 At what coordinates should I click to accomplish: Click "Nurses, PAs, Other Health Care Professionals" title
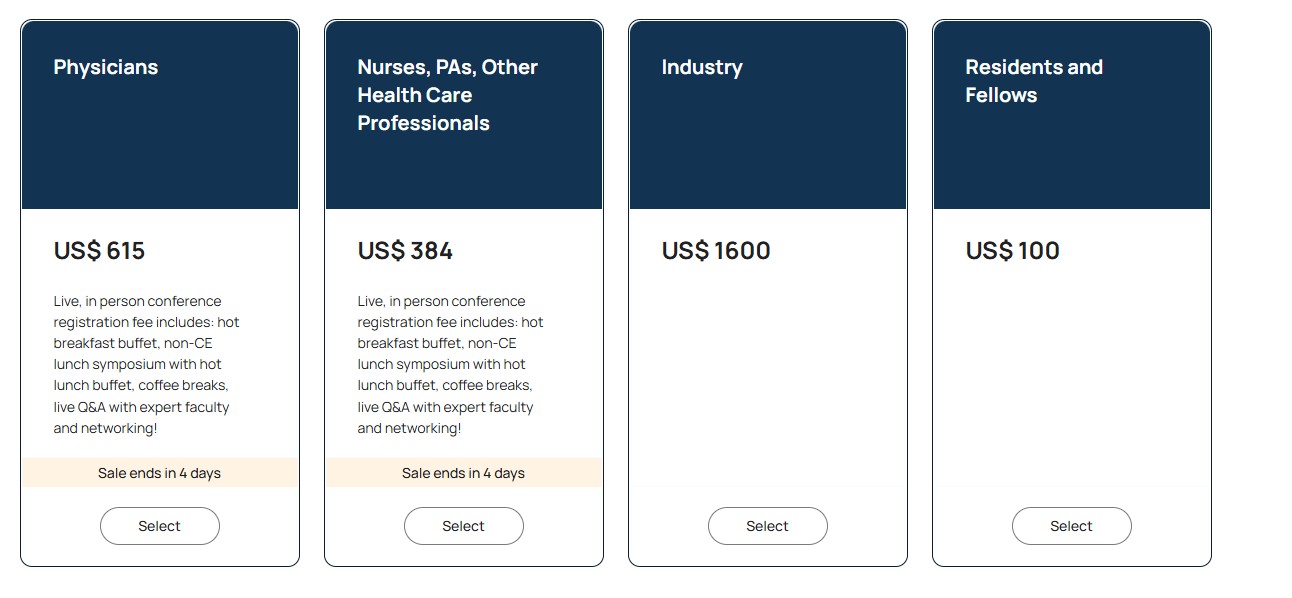(447, 95)
